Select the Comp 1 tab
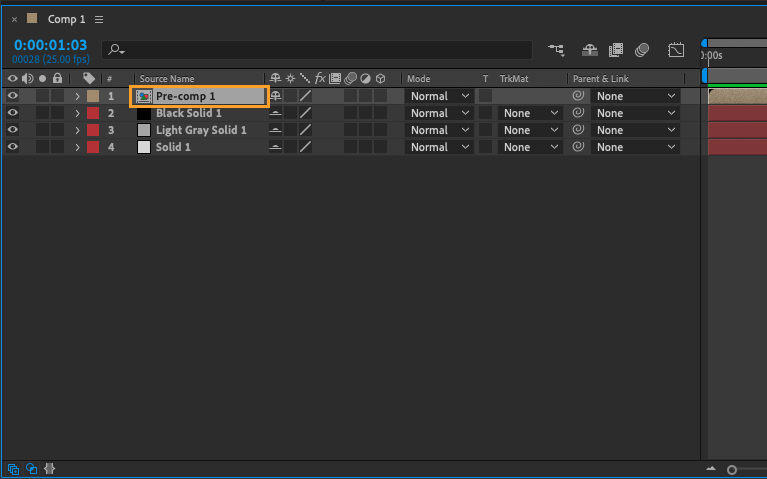The width and height of the screenshot is (767, 479). (66, 19)
